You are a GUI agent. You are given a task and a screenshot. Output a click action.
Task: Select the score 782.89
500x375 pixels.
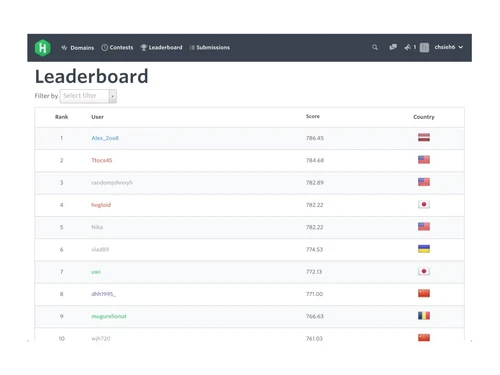pos(315,183)
